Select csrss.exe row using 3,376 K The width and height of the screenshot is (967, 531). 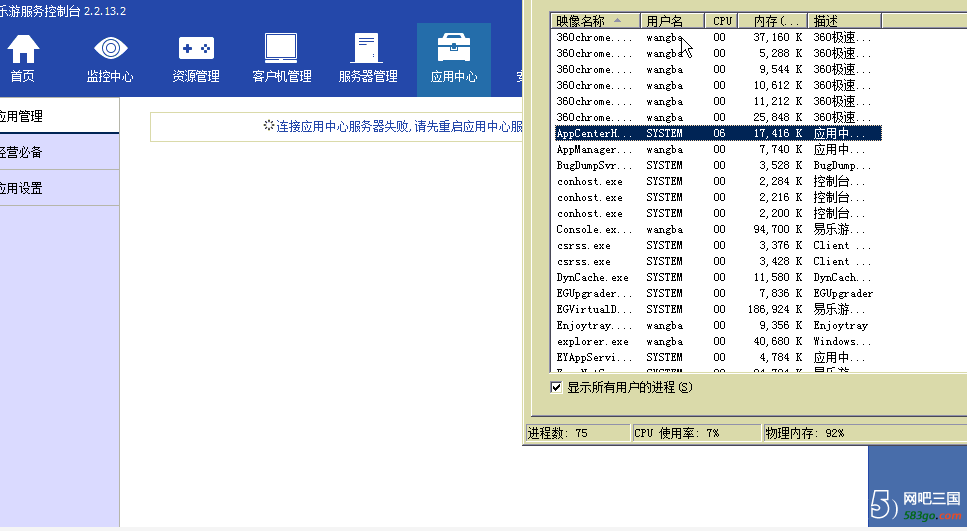coord(718,245)
